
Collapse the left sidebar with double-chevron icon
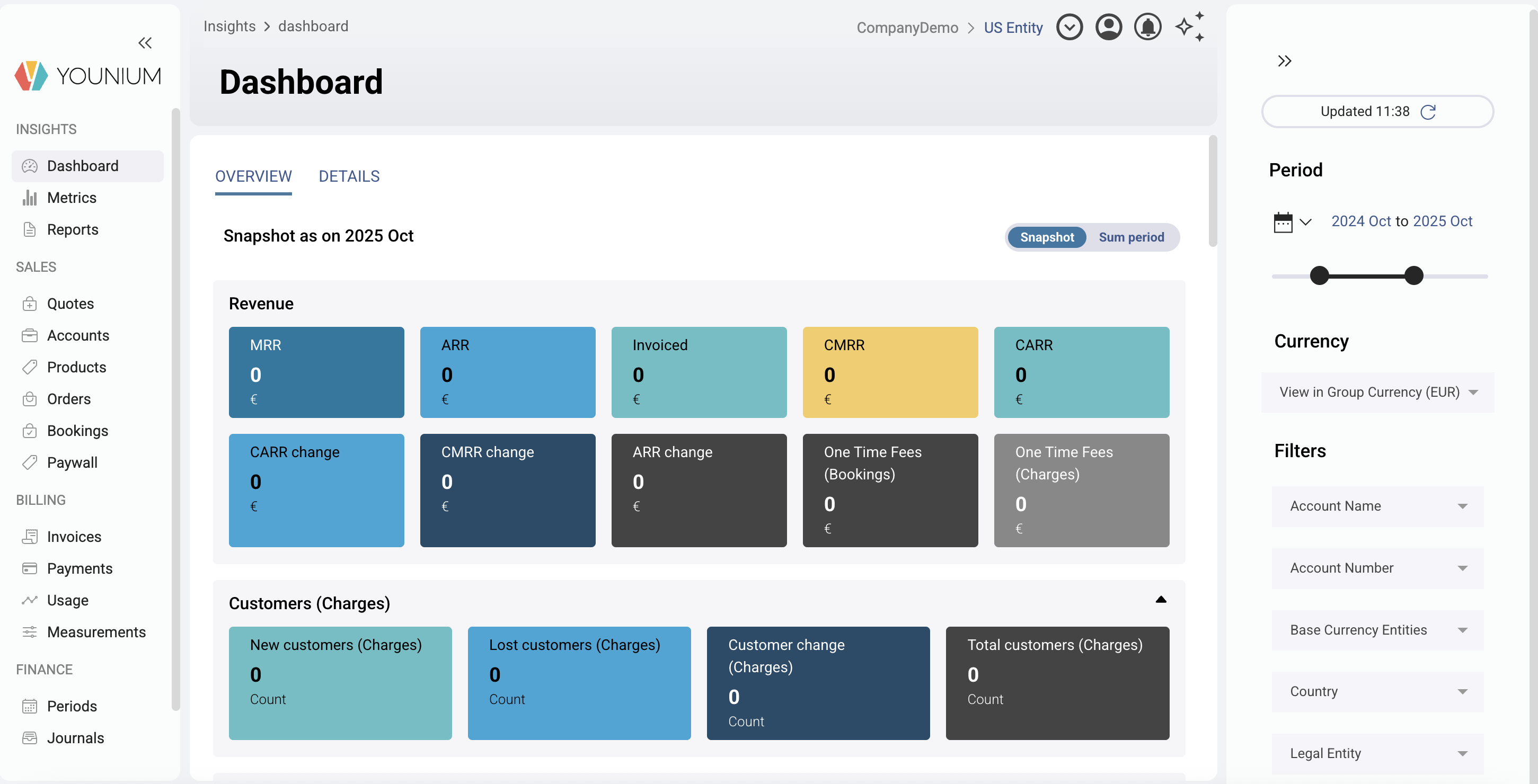click(145, 43)
